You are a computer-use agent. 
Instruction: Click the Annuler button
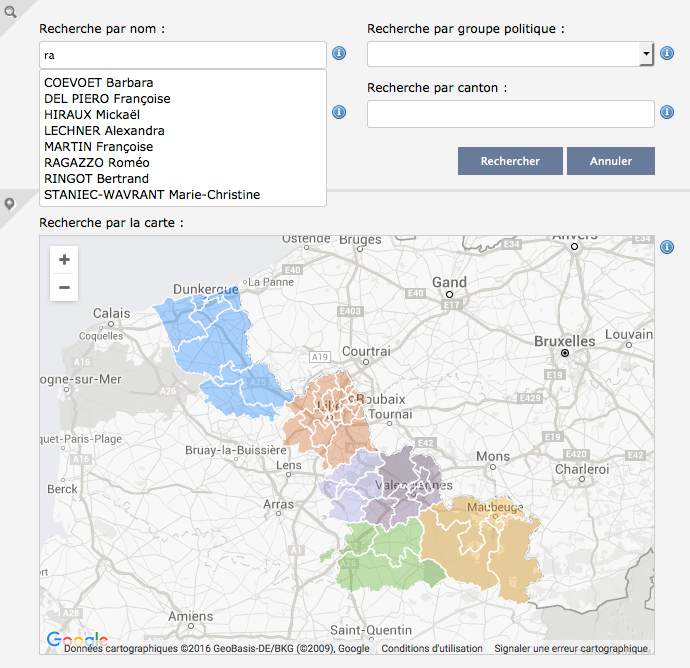coord(611,161)
